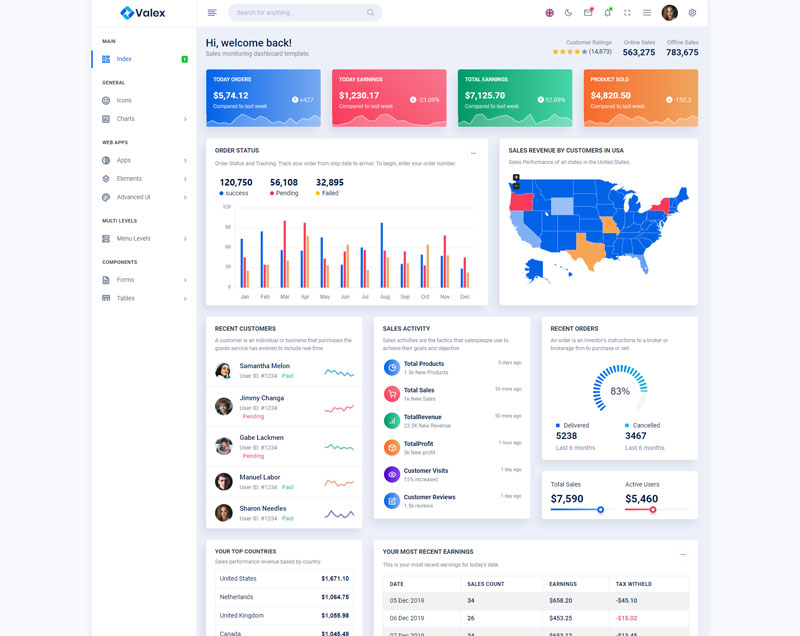This screenshot has width=800, height=636.
Task: Expand the Menu Levels sidebar item
Action: 144,238
